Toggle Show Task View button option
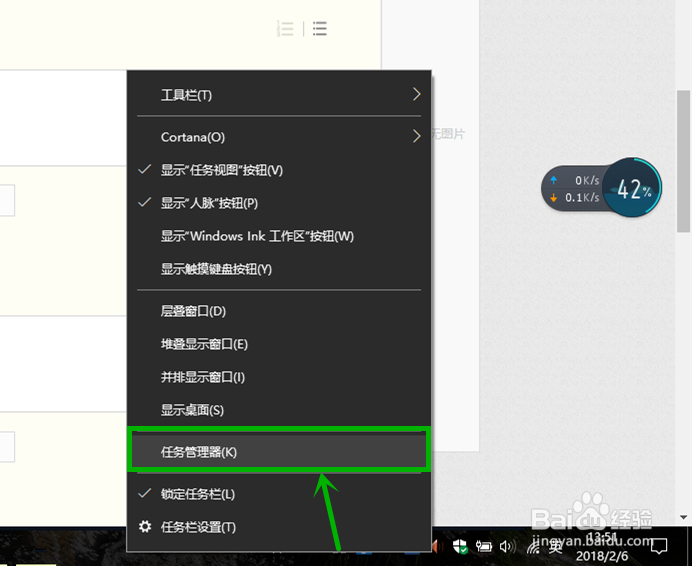 pyautogui.click(x=279, y=170)
